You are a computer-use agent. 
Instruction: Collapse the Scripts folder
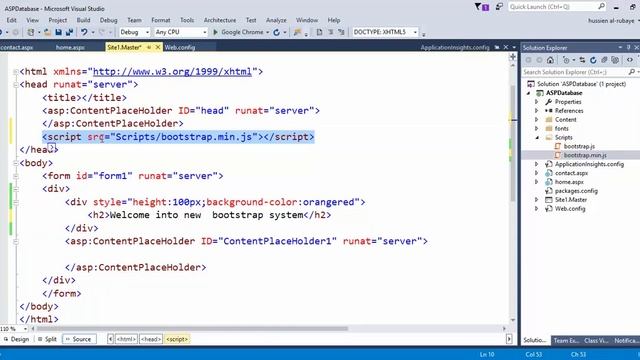point(537,138)
